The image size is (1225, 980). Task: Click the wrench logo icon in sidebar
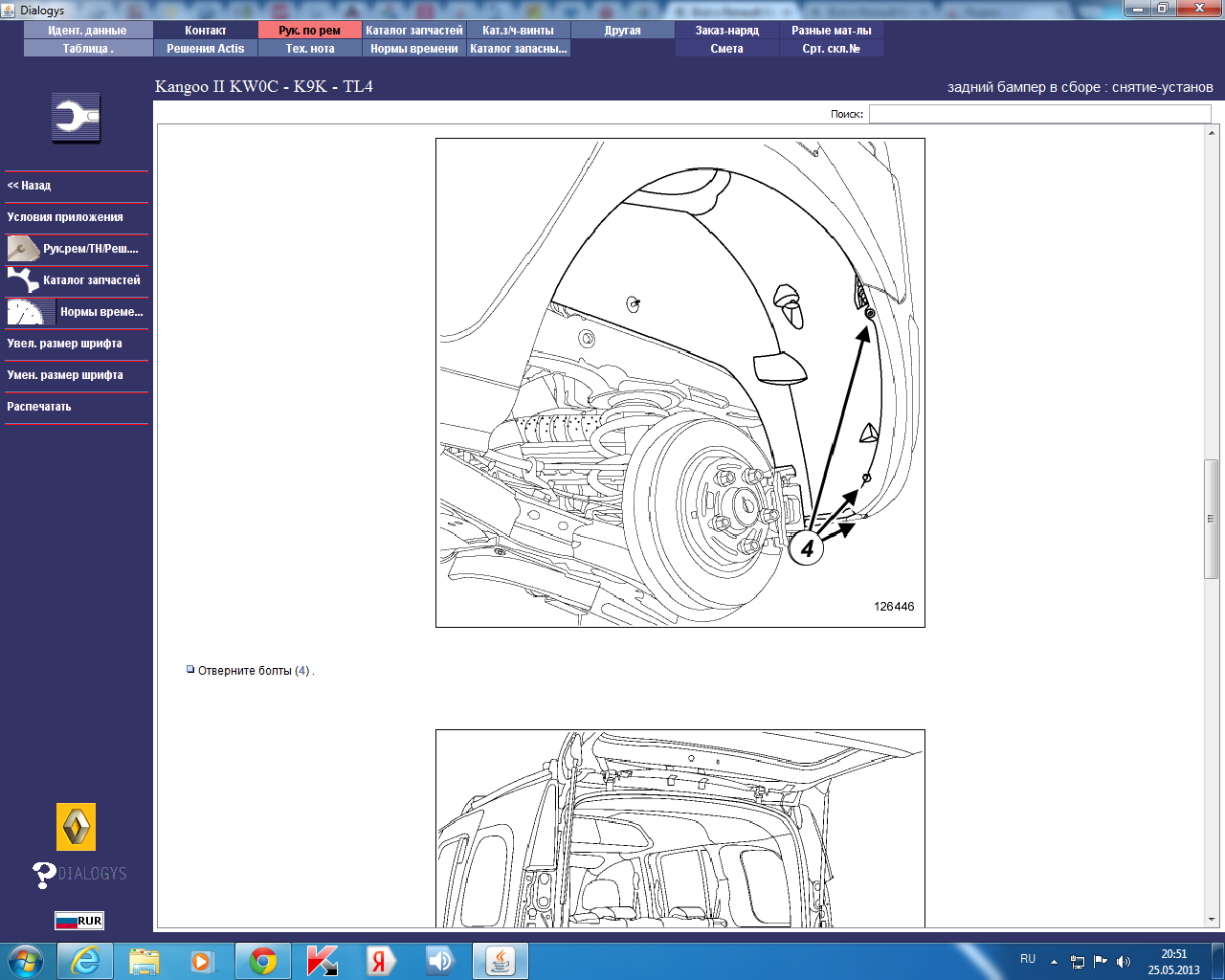(x=76, y=119)
